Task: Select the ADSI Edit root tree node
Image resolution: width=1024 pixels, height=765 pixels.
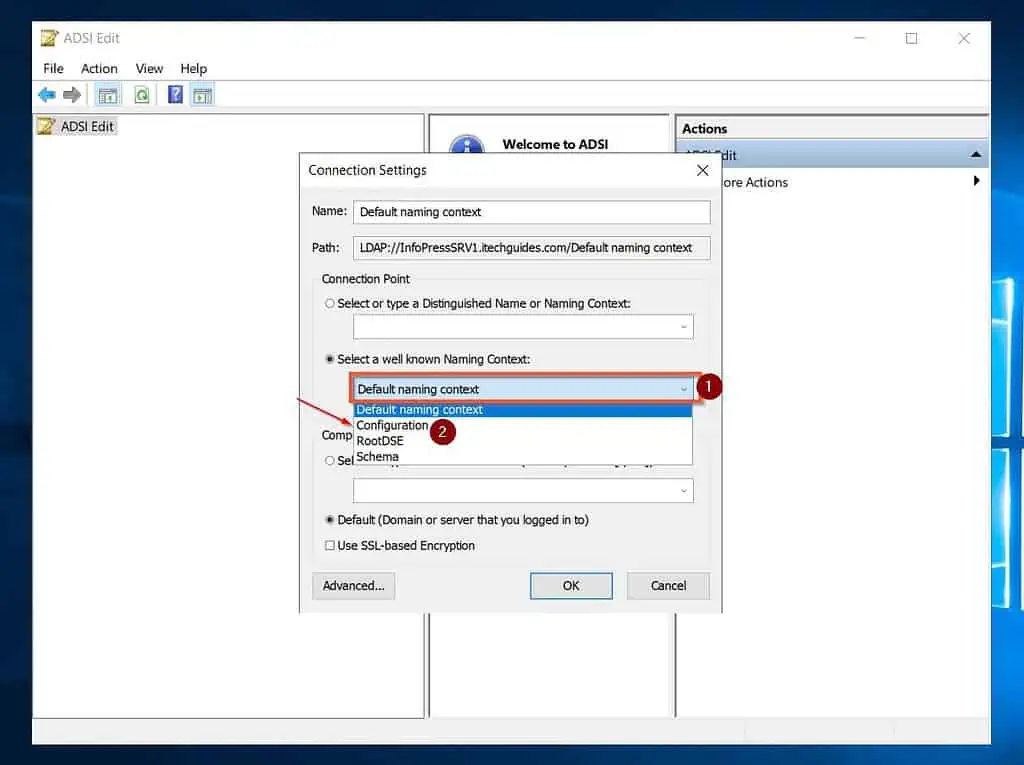Action: click(77, 126)
